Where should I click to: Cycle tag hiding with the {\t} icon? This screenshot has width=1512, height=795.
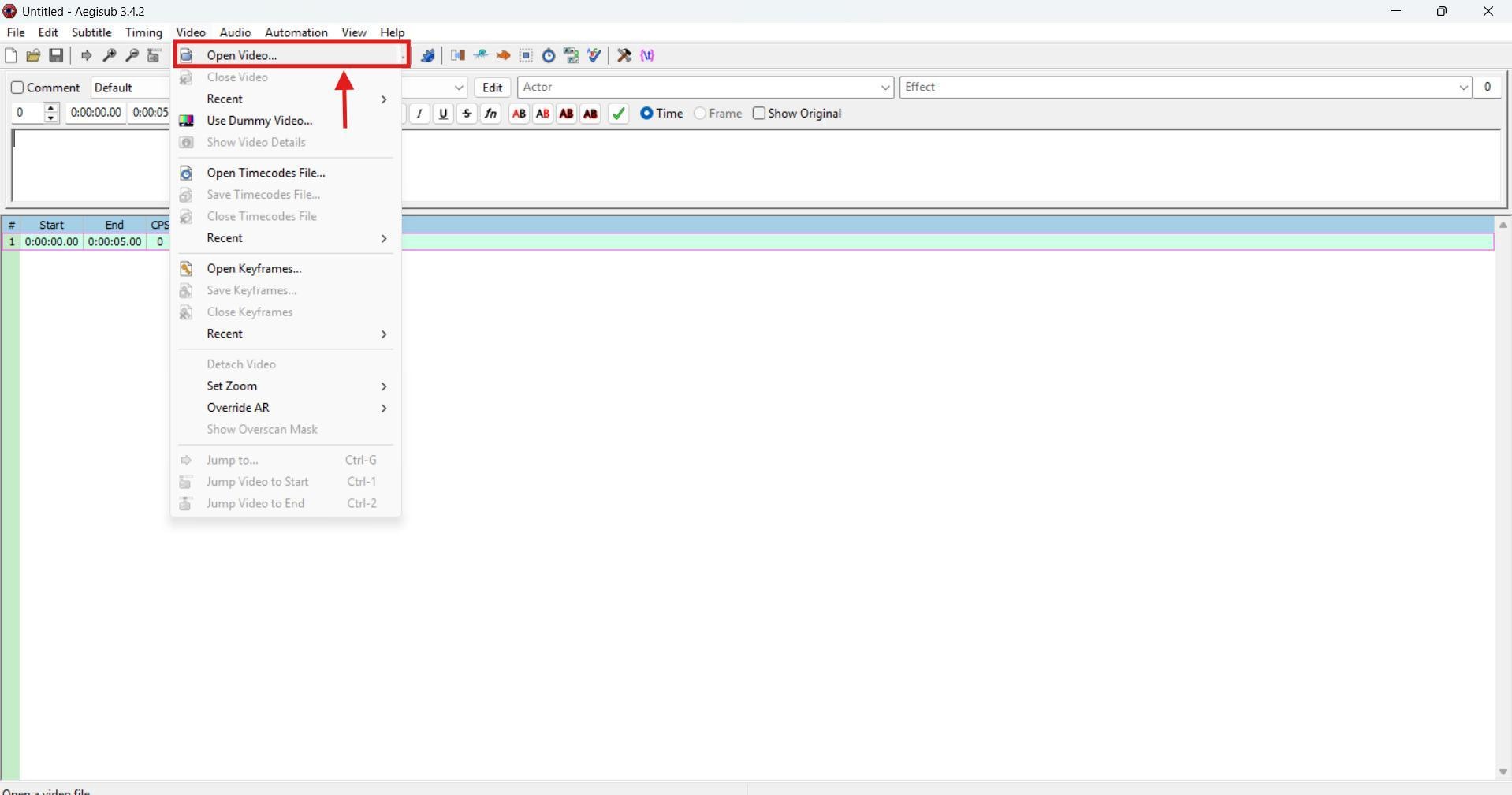pos(648,55)
